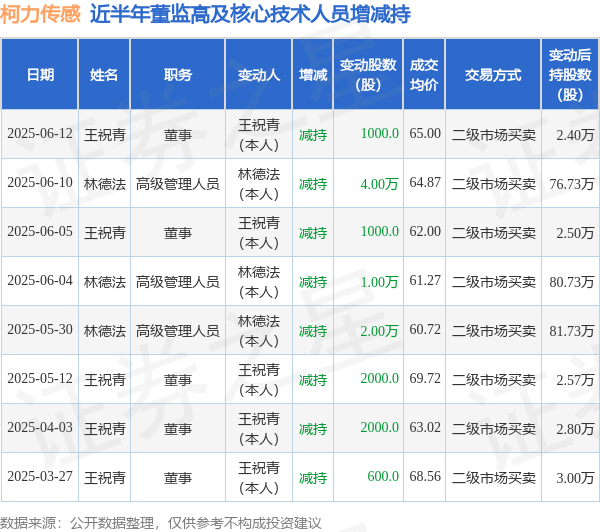Click the 日期 column header

(40, 75)
